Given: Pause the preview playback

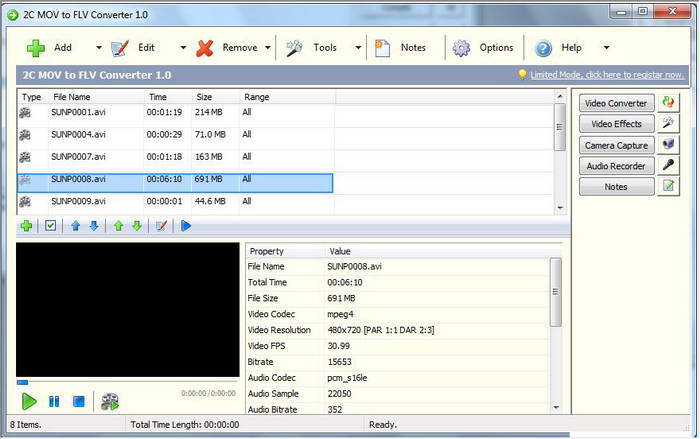Looking at the screenshot, I should (54, 401).
